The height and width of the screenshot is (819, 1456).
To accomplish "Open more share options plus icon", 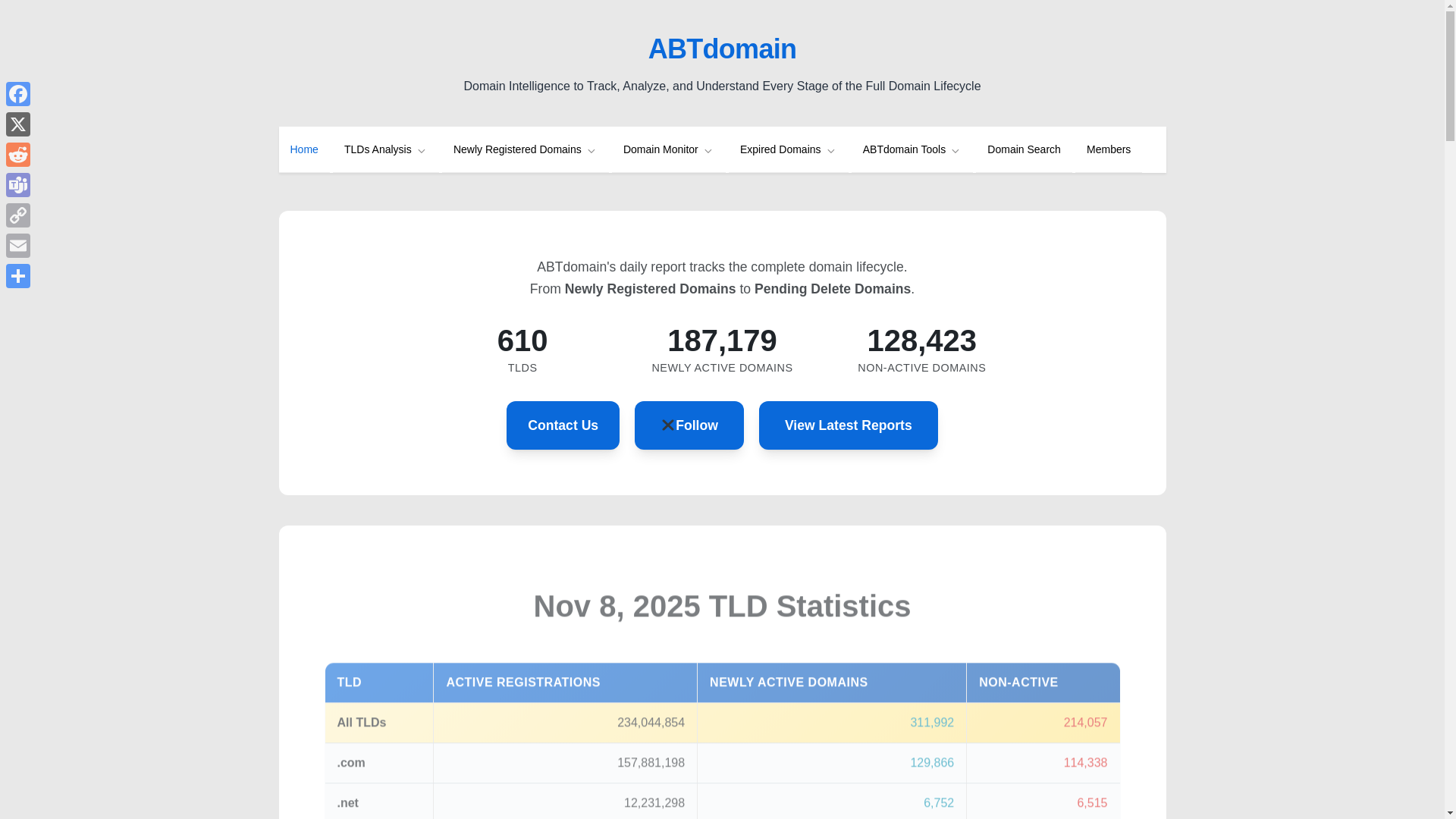I will [x=18, y=276].
